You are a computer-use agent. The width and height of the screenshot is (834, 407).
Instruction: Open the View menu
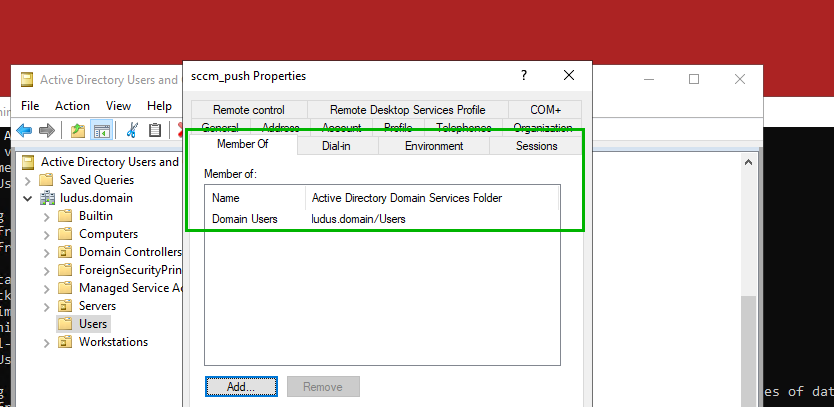tap(118, 105)
